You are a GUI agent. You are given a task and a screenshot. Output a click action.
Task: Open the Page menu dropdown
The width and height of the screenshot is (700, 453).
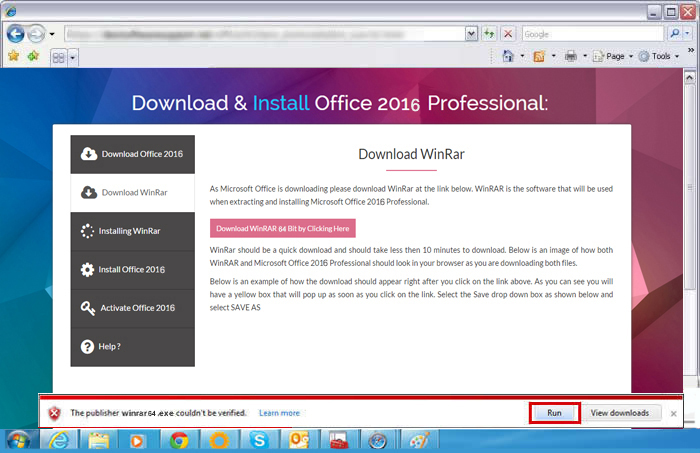point(613,56)
